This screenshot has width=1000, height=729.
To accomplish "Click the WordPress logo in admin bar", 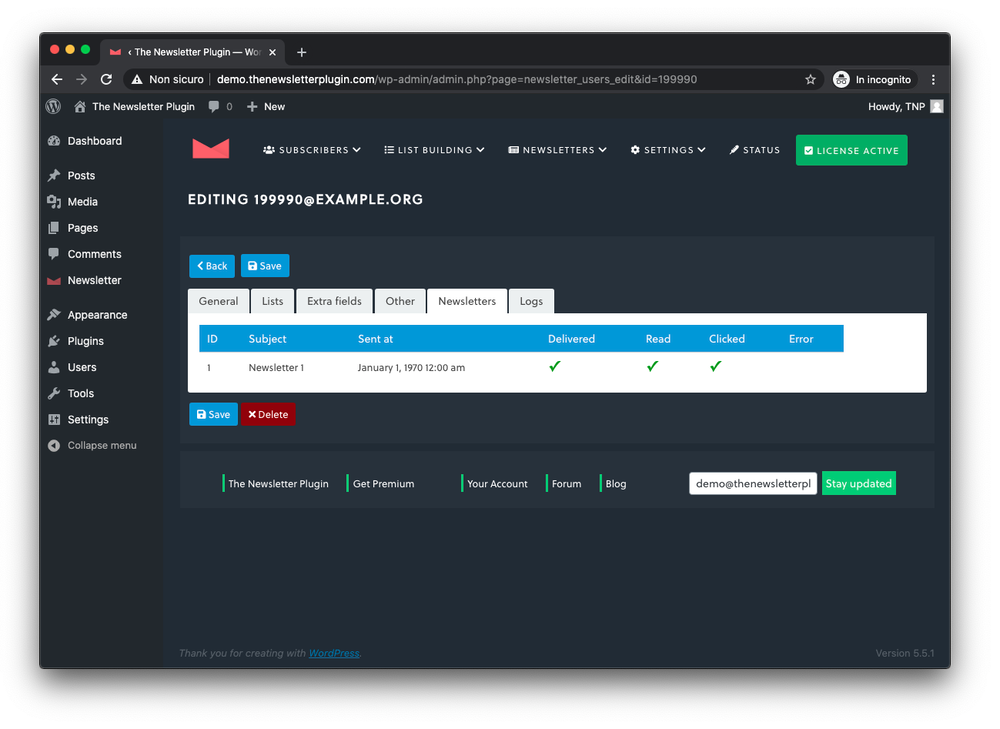I will click(x=54, y=107).
